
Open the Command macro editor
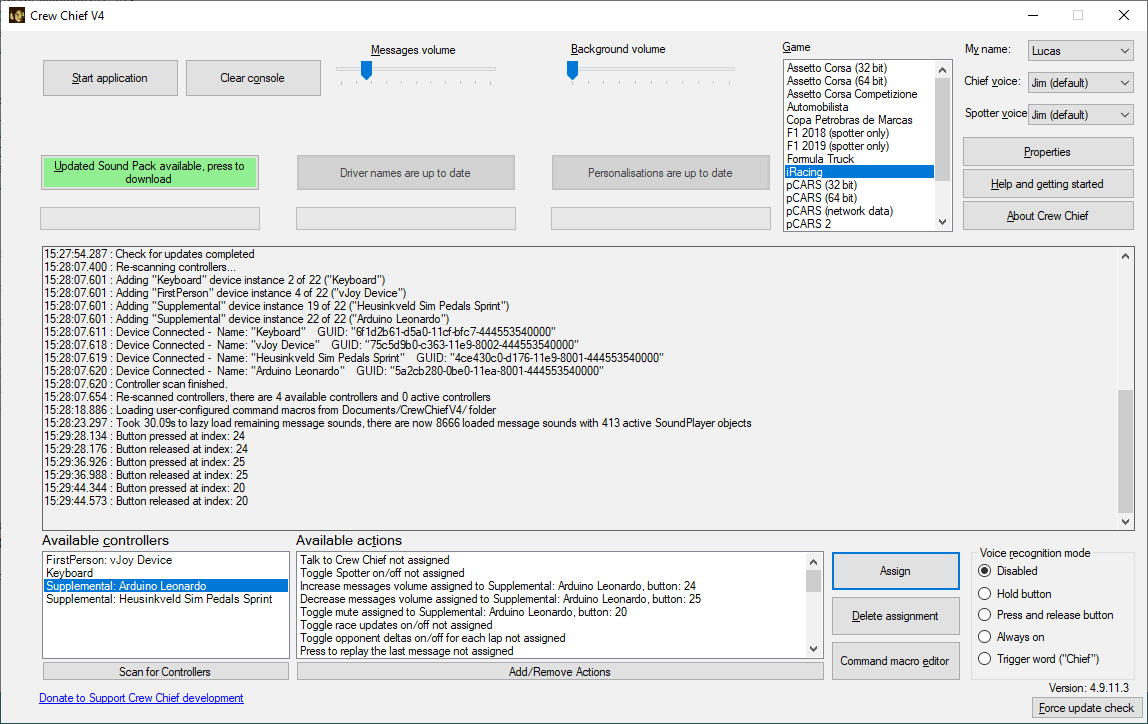tap(895, 661)
